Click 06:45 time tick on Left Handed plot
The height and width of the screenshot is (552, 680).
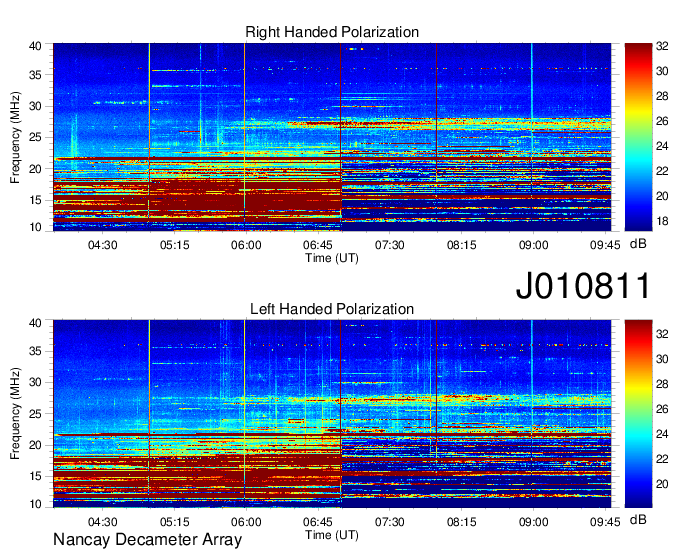317,522
